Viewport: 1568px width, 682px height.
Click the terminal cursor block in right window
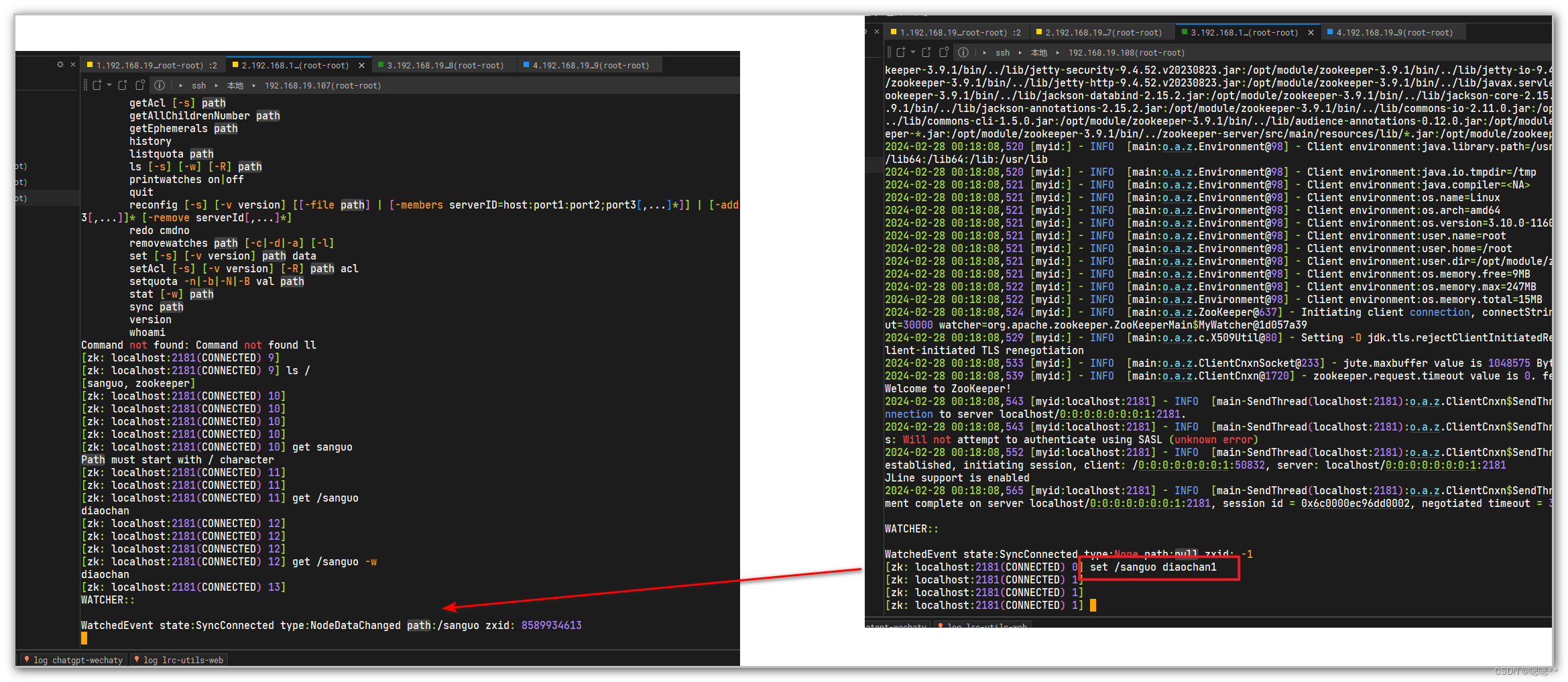[1093, 605]
